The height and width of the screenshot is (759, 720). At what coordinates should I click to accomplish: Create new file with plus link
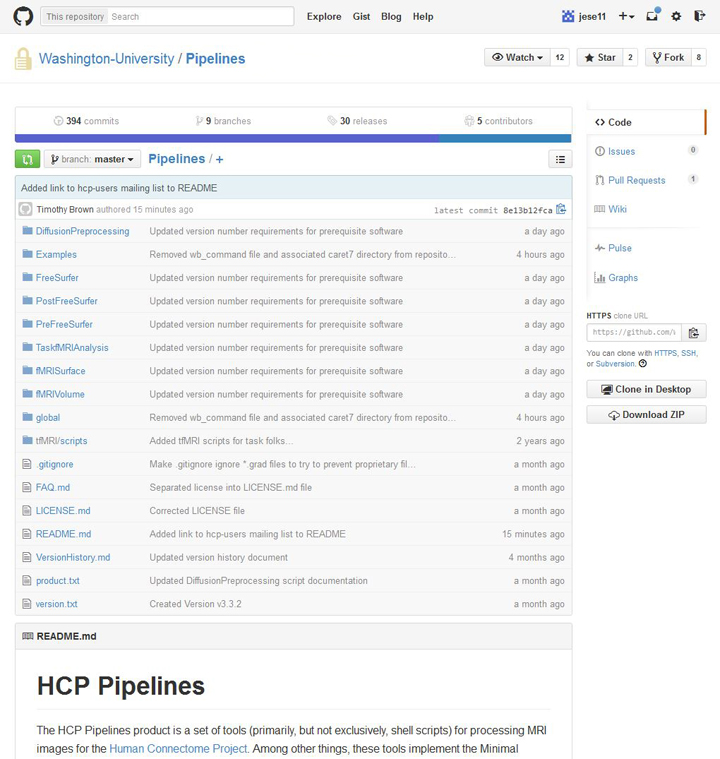(x=219, y=159)
